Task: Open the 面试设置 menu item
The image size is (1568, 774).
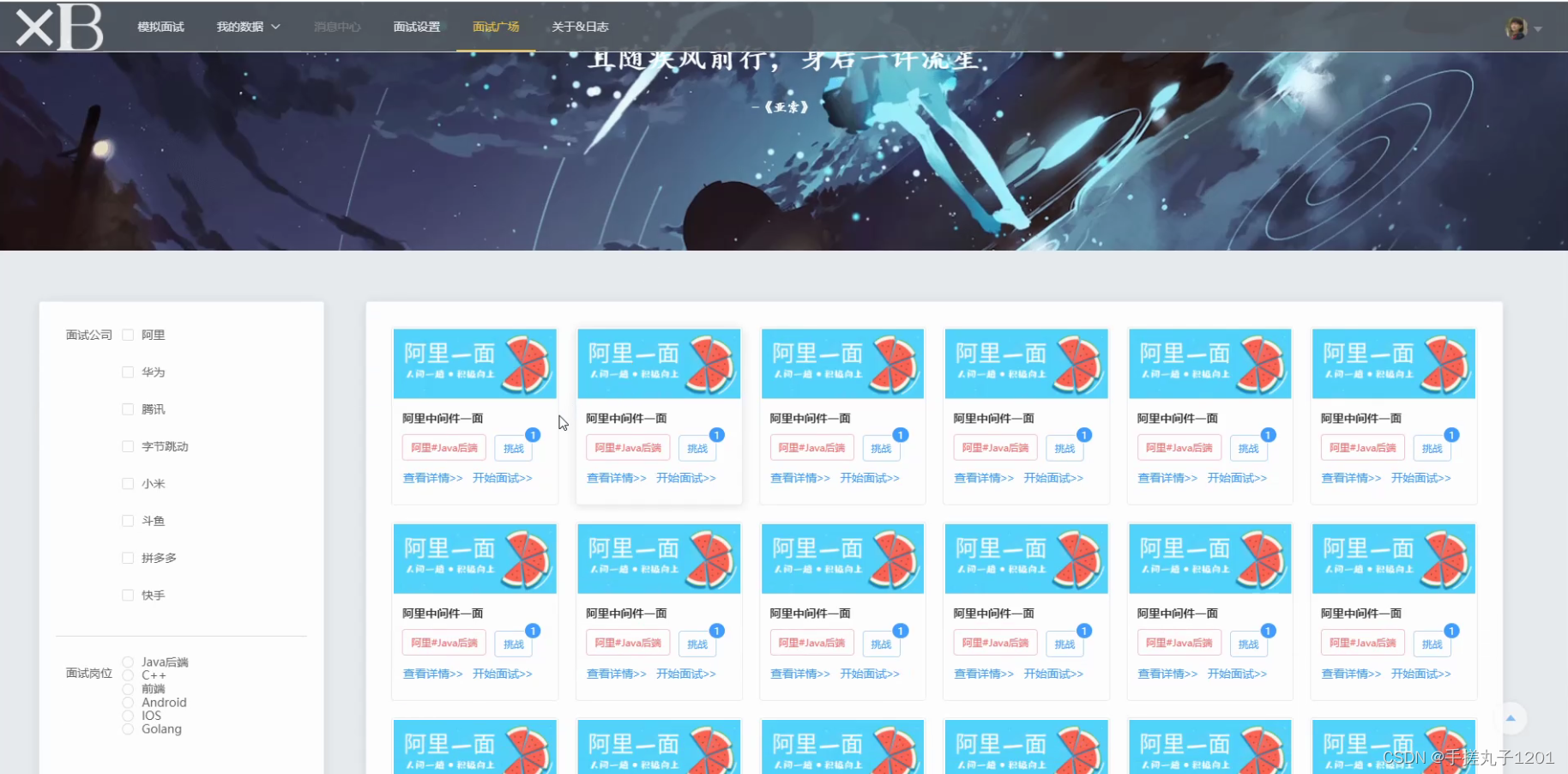Action: coord(417,27)
